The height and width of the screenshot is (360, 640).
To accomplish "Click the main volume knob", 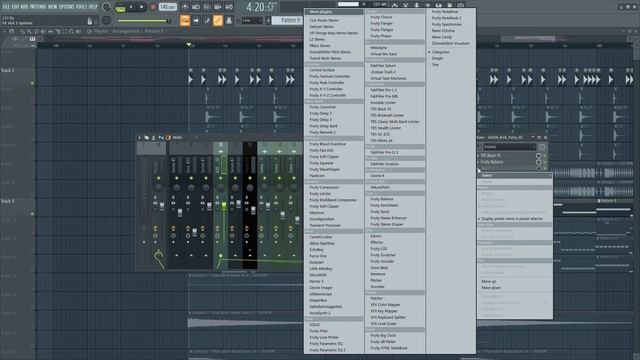I will pyautogui.click(x=107, y=7).
